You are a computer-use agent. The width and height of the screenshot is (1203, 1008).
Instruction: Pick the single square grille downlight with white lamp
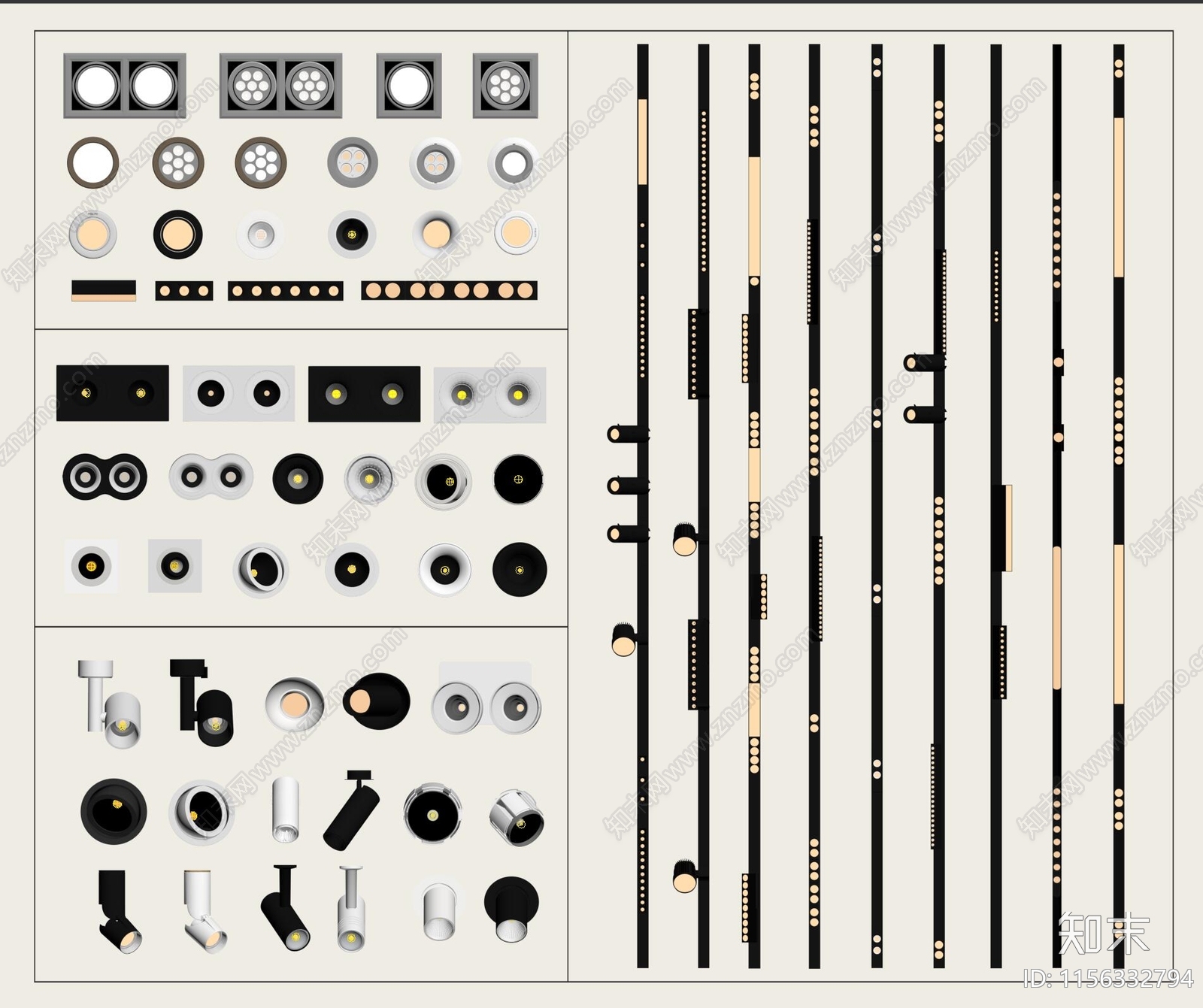(x=409, y=86)
